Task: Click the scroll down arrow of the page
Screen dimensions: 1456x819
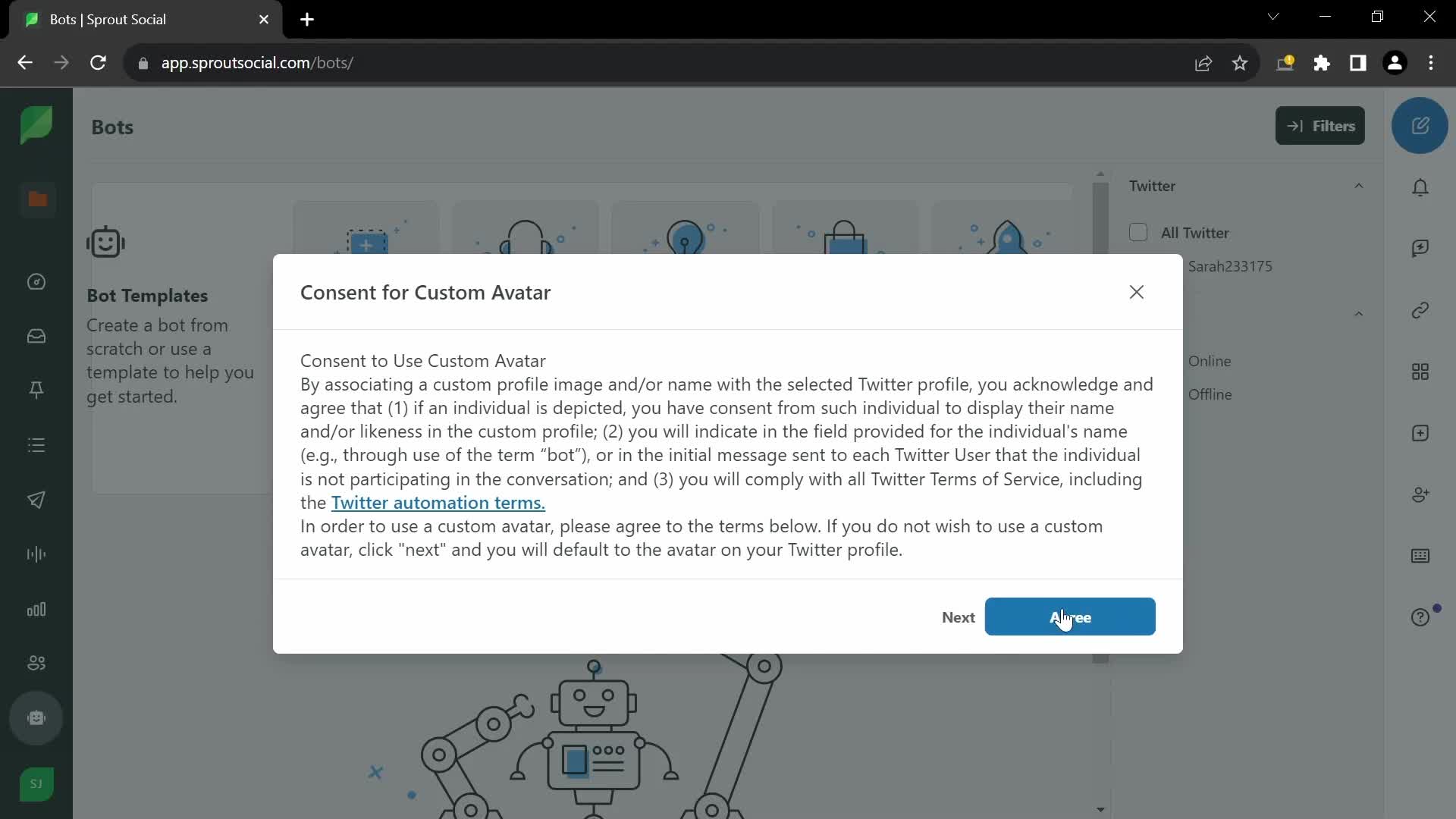Action: coord(1100,810)
